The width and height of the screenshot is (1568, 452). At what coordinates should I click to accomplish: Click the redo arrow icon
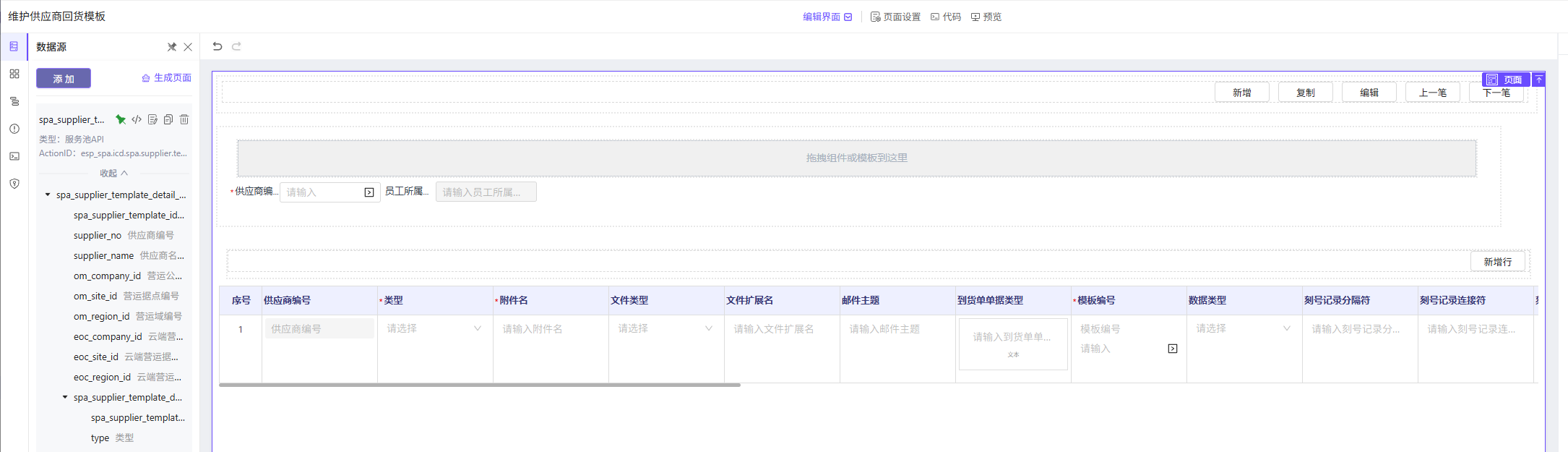coord(236,46)
